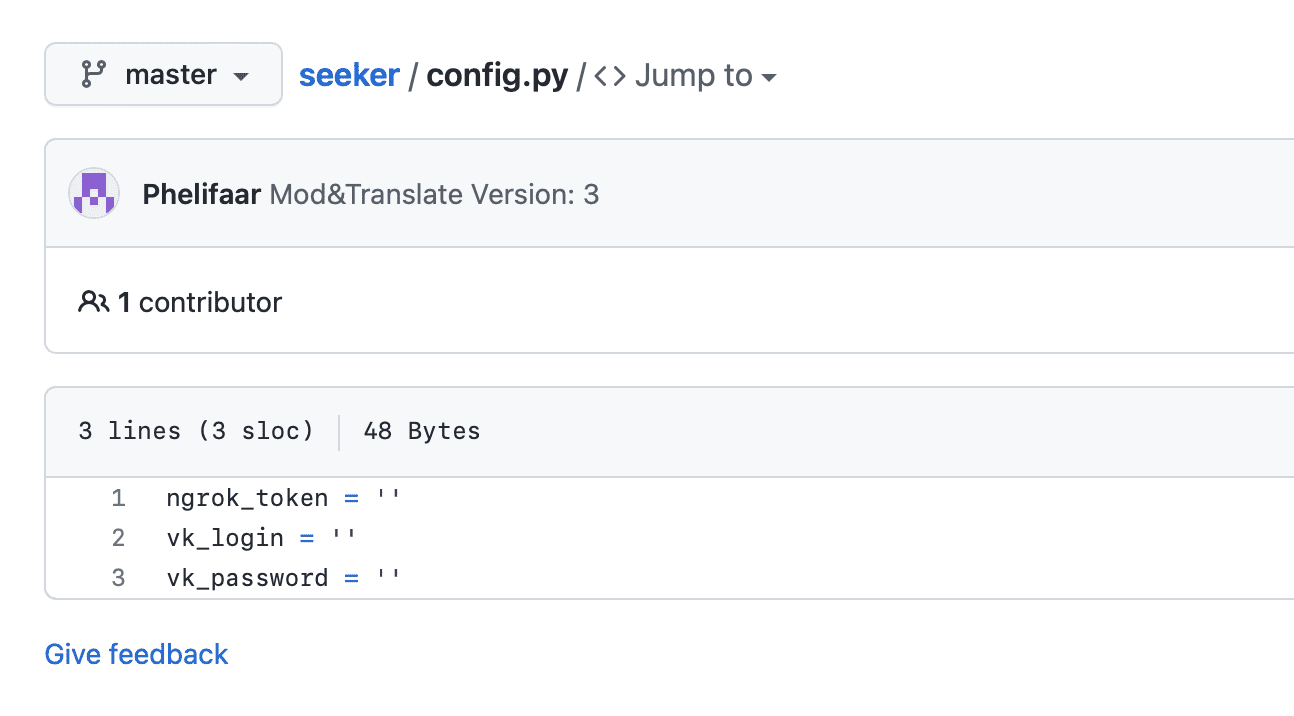
Task: Click the ngrok_token variable in the code
Action: coord(247,498)
